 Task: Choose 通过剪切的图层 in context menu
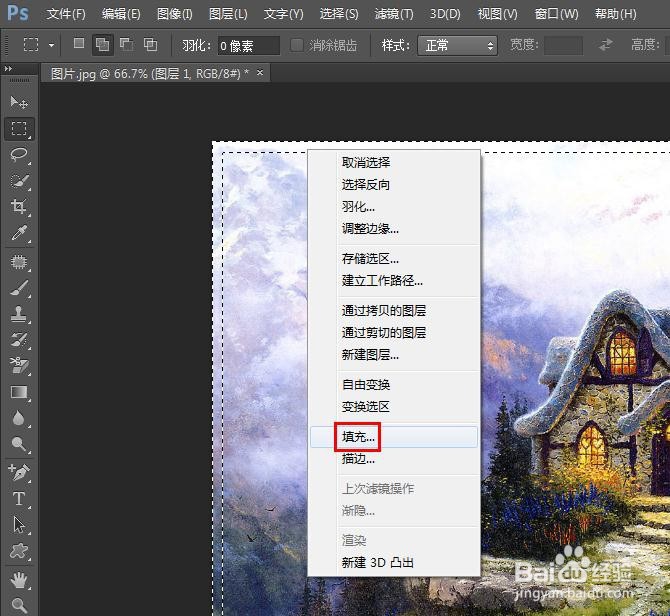(394, 332)
